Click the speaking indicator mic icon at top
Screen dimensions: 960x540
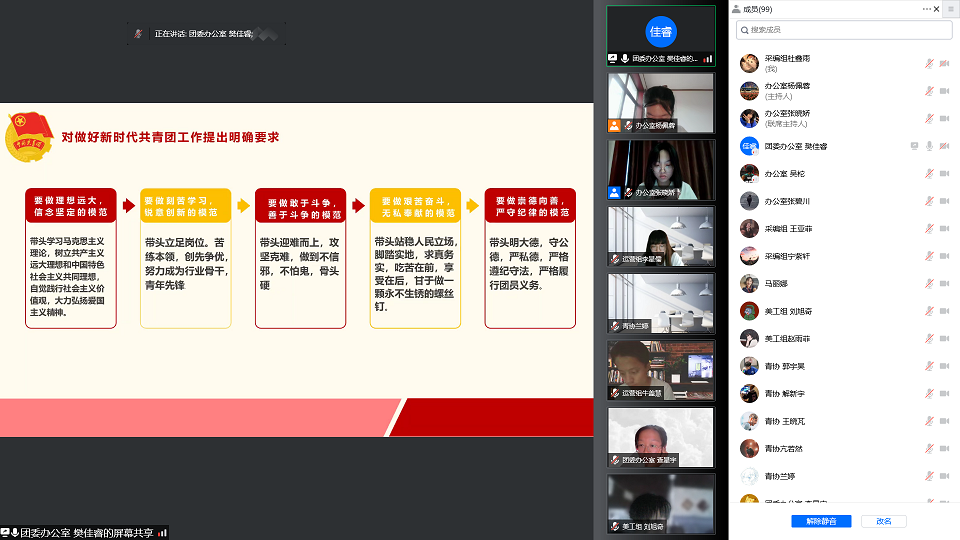(x=138, y=33)
